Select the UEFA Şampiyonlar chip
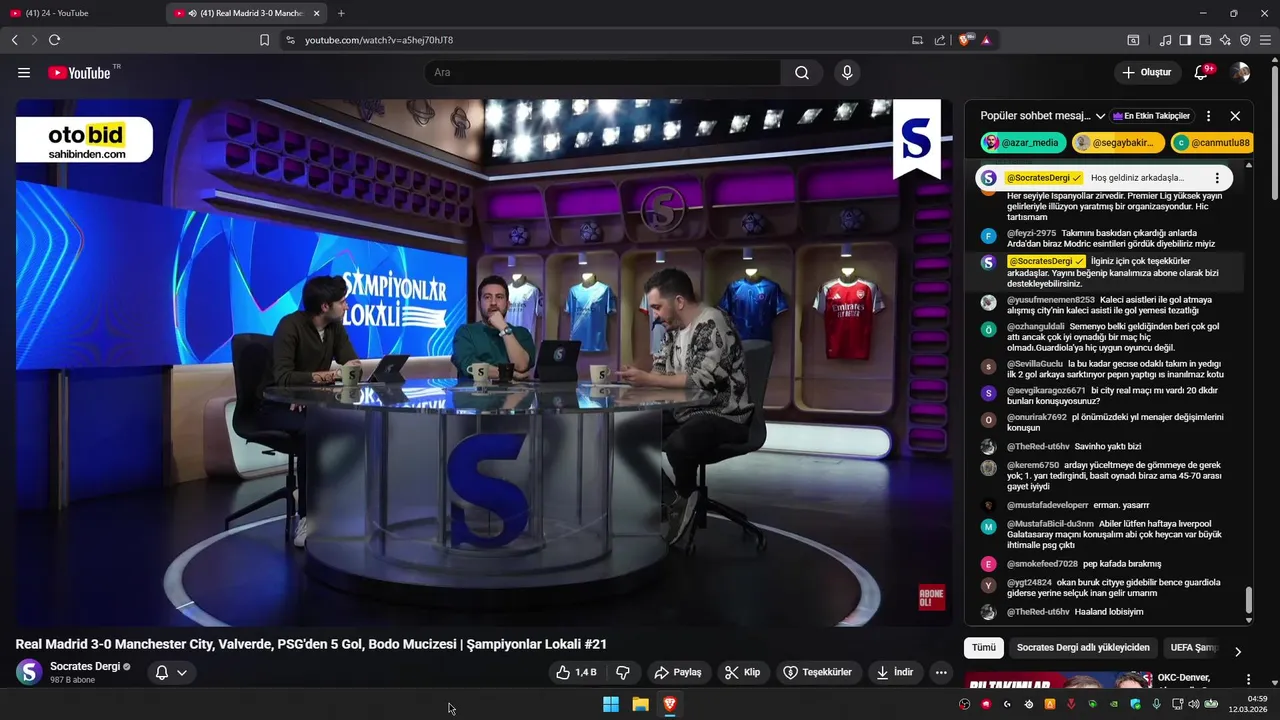 click(1194, 648)
